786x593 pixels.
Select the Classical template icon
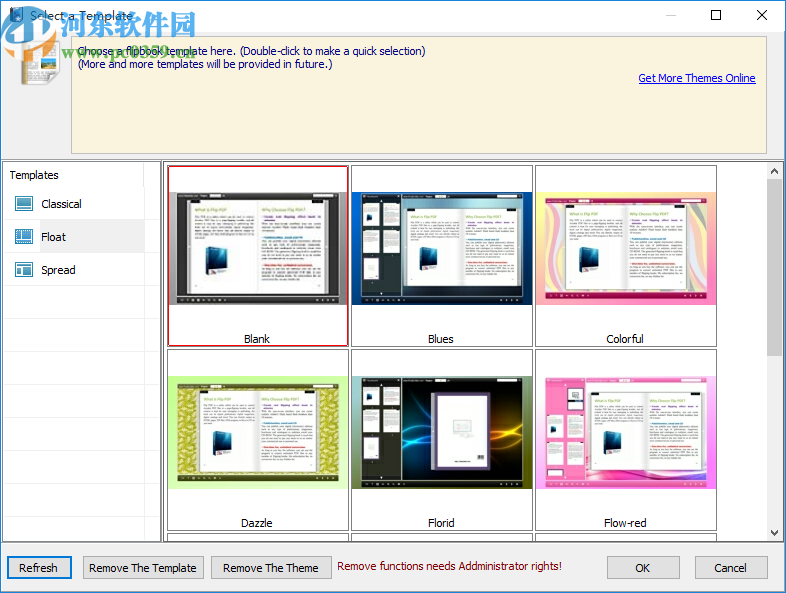tap(24, 204)
